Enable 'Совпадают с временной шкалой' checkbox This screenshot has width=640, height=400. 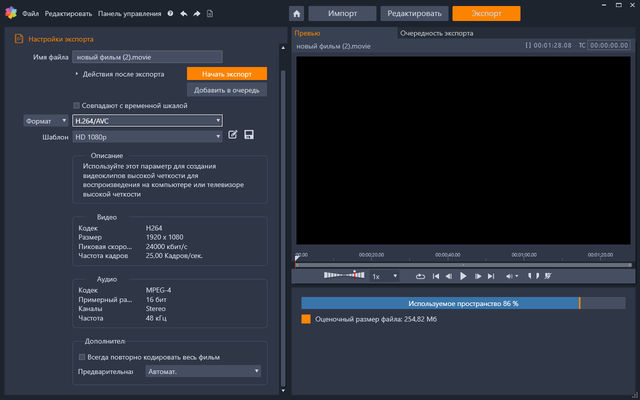point(77,105)
